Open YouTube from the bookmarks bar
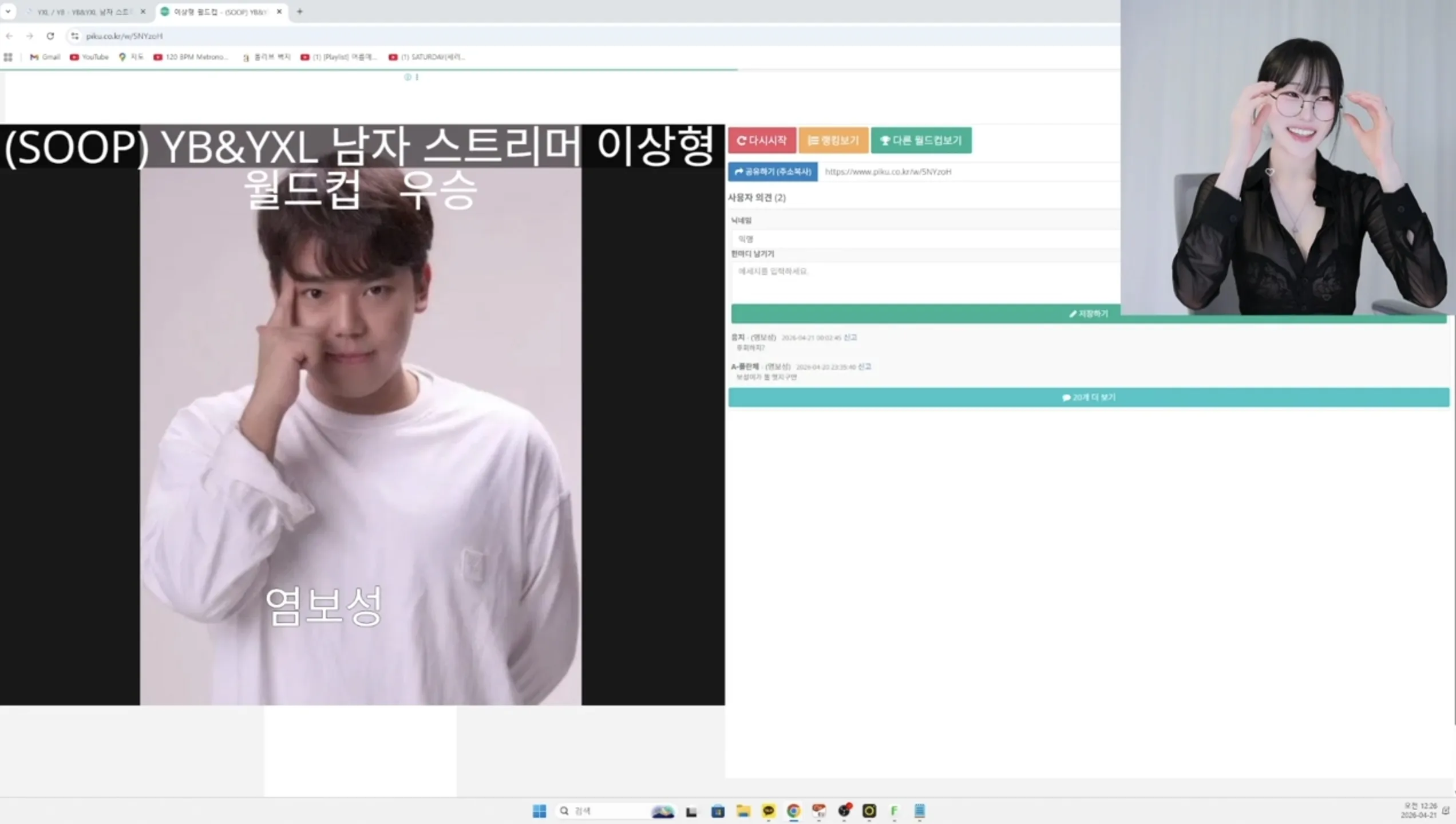Screen dimensions: 1456x824 pos(89,57)
